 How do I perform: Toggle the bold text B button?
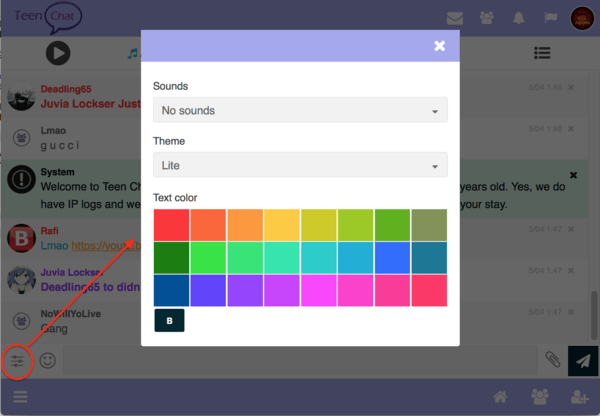pyautogui.click(x=169, y=320)
